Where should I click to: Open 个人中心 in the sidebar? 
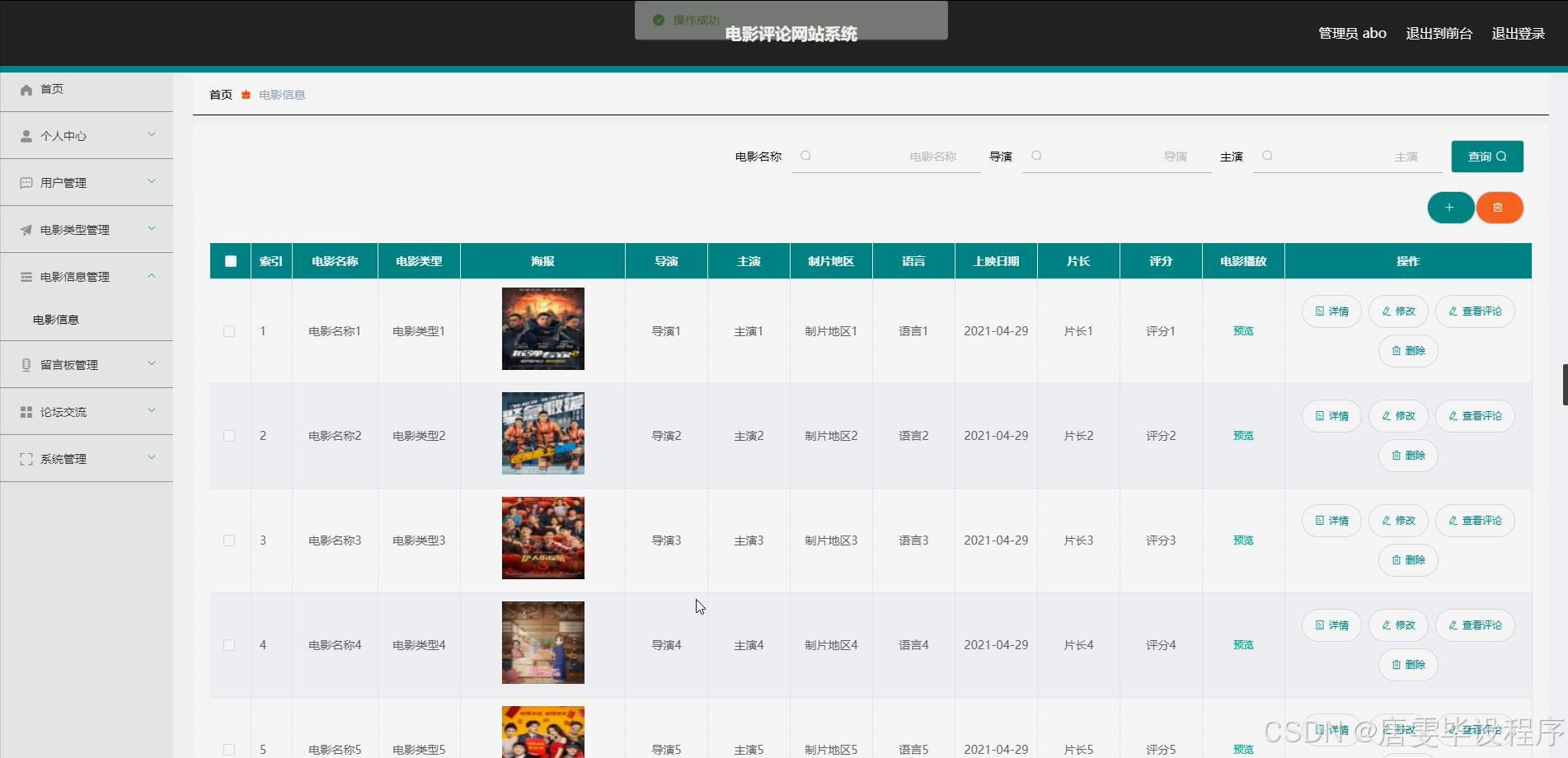pyautogui.click(x=87, y=136)
